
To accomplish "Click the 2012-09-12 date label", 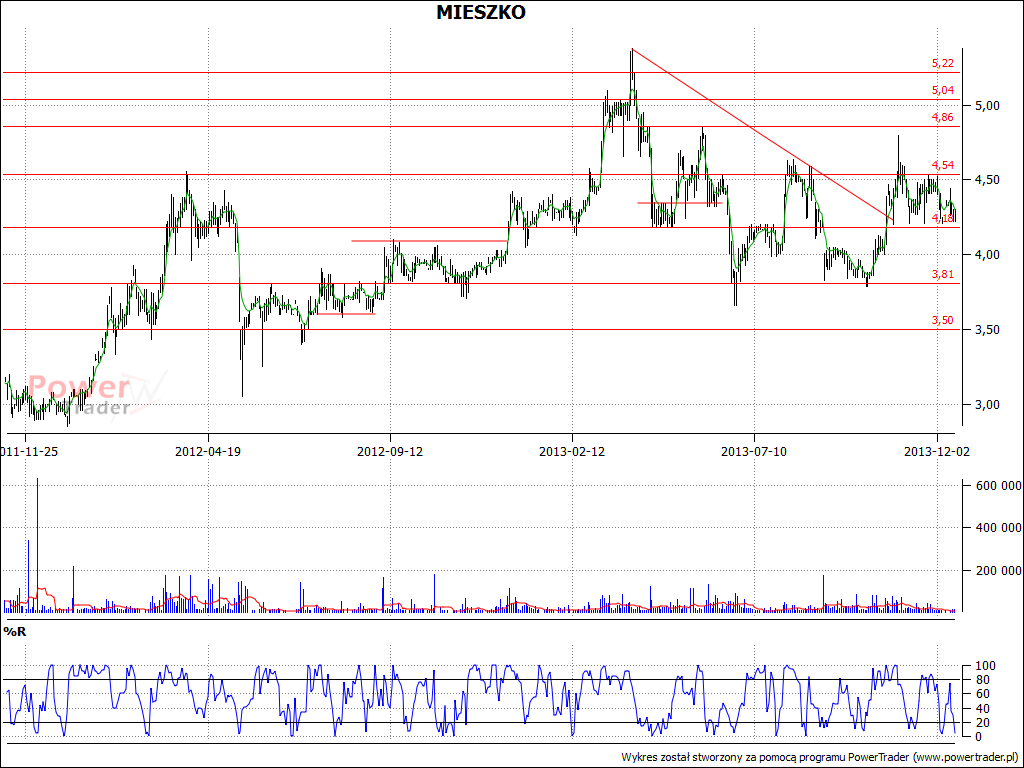I will (x=390, y=452).
